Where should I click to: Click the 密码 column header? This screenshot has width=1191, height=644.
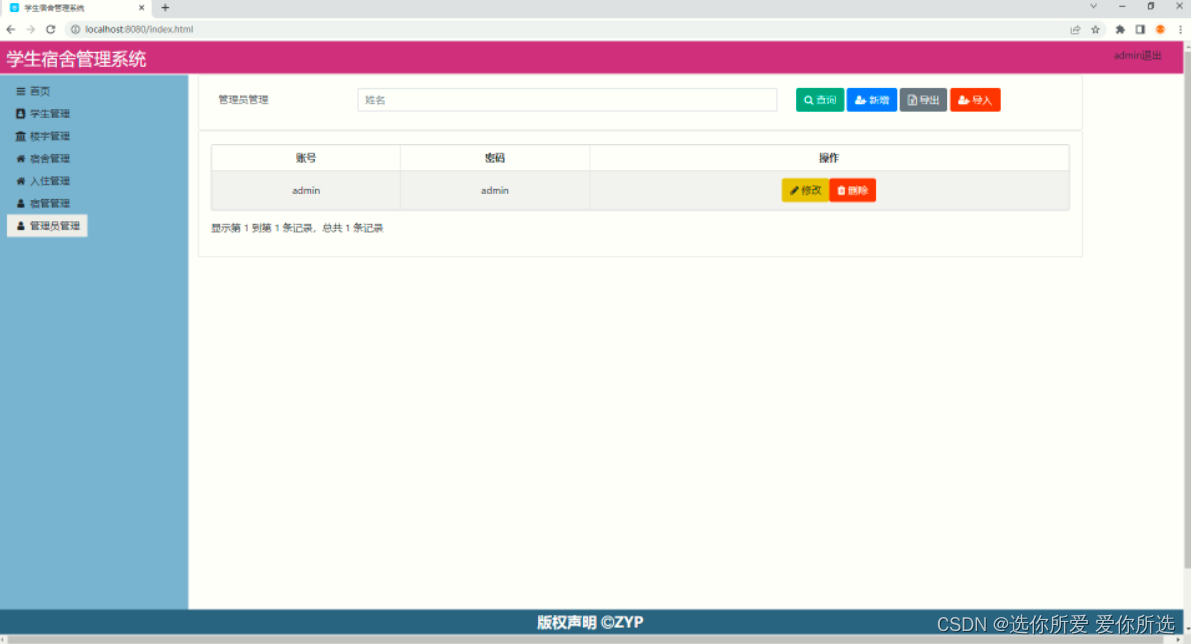(494, 158)
